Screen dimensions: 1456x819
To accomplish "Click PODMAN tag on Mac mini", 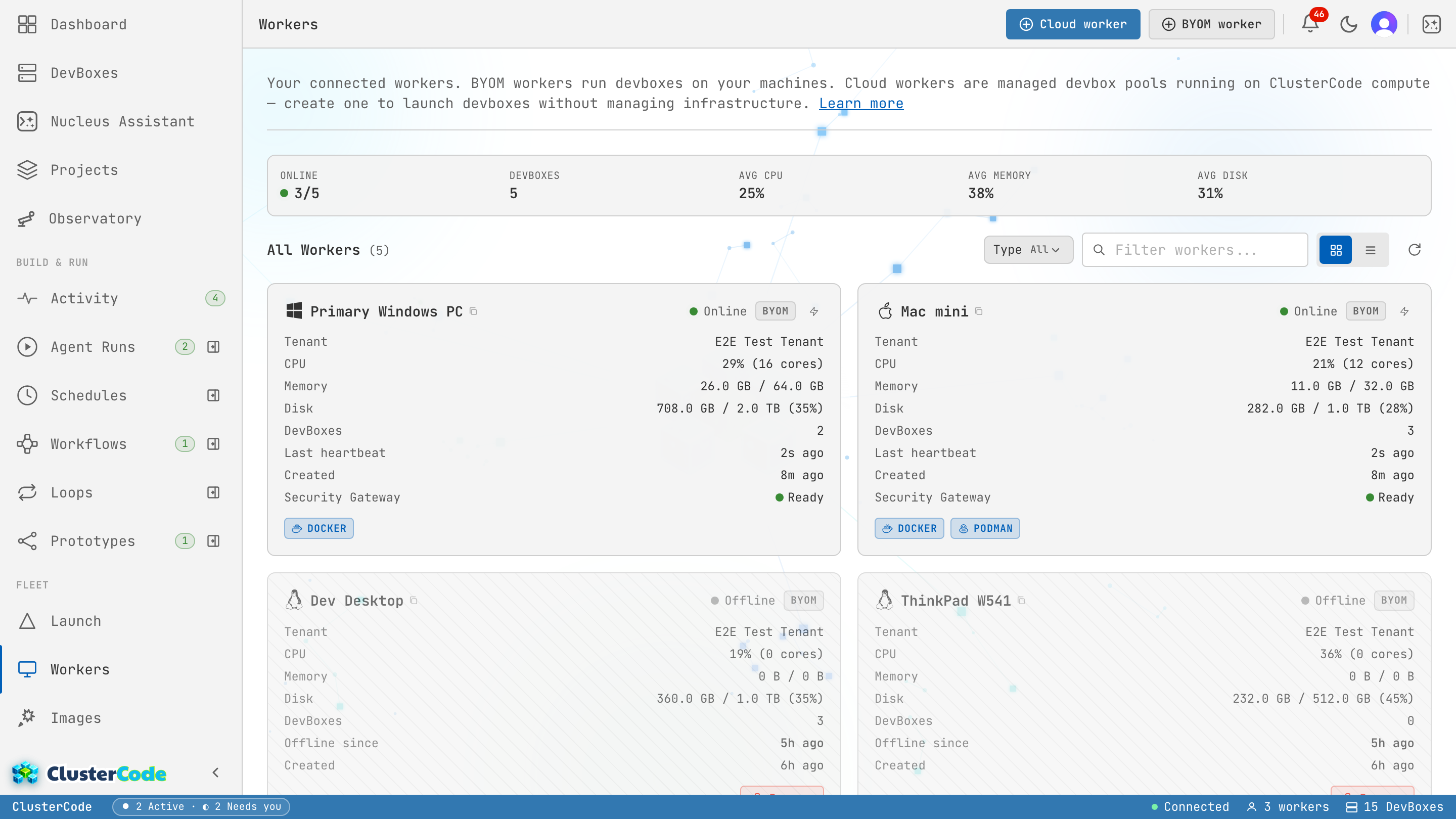I will 985,528.
